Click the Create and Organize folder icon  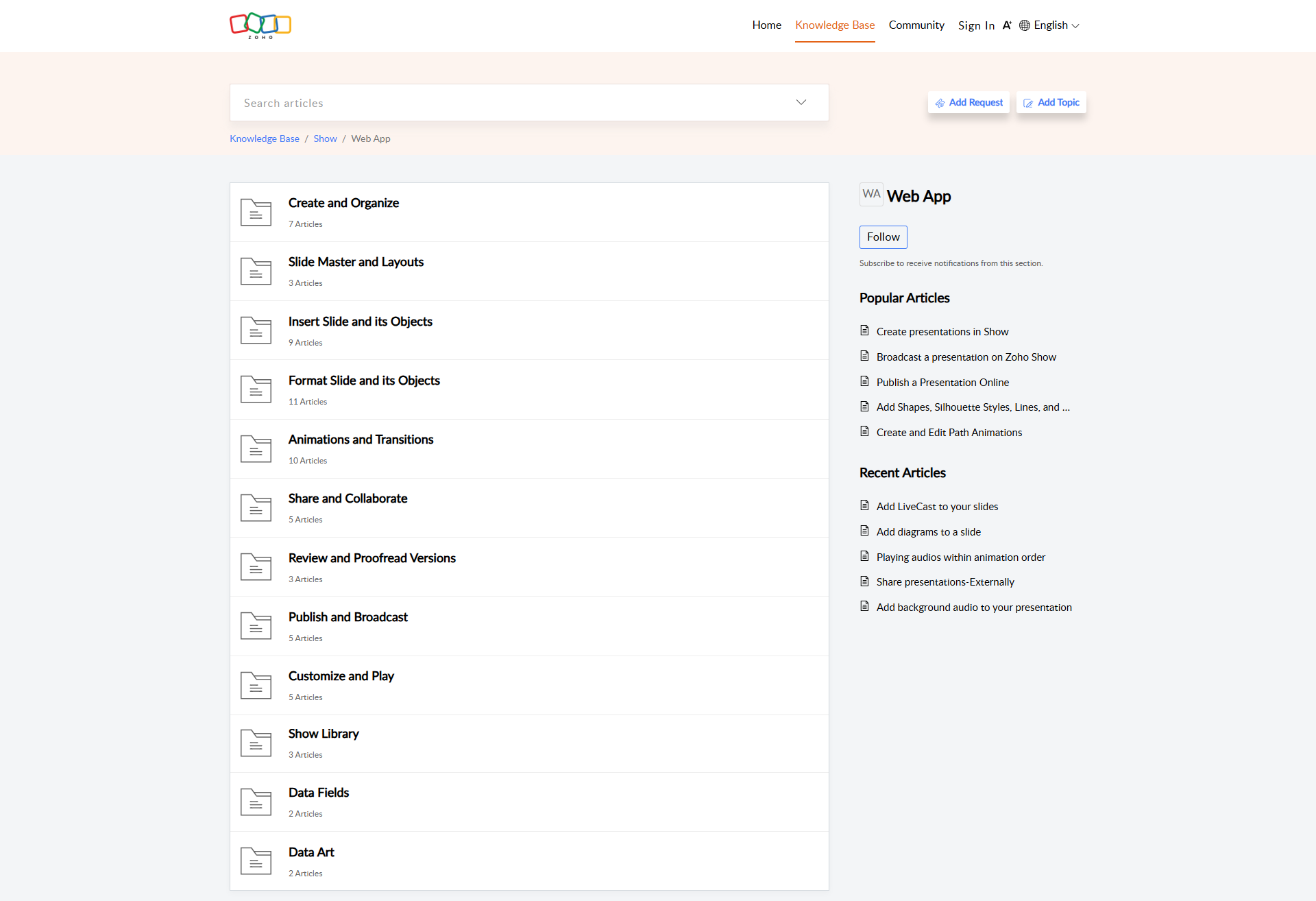(x=256, y=213)
